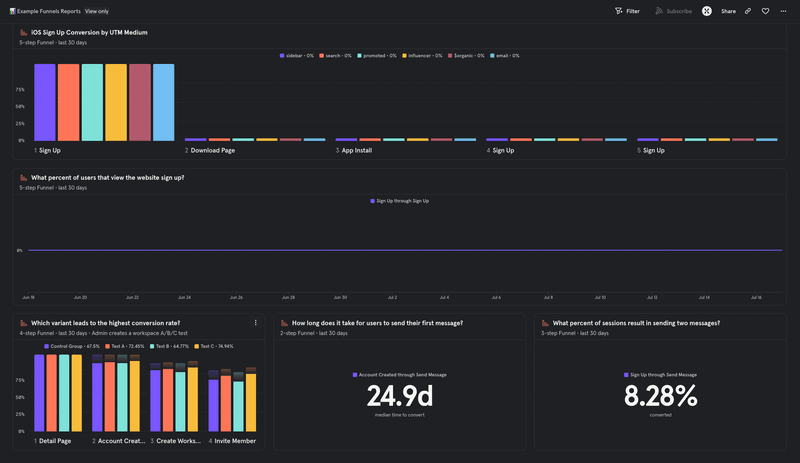Viewport: 800px width, 463px height.
Task: Click the Share button
Action: (x=728, y=11)
